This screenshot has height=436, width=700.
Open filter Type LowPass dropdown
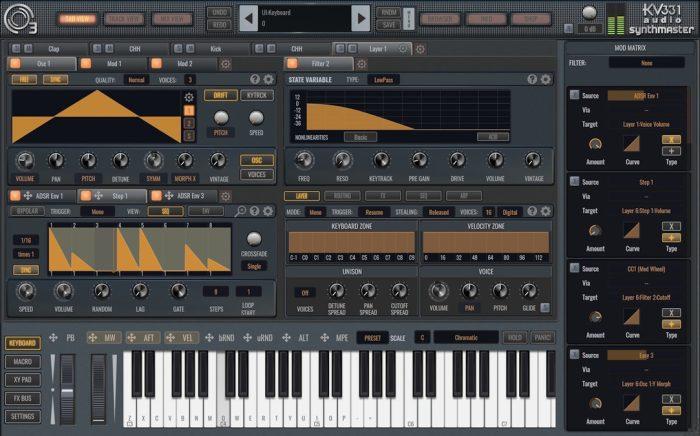tap(383, 80)
